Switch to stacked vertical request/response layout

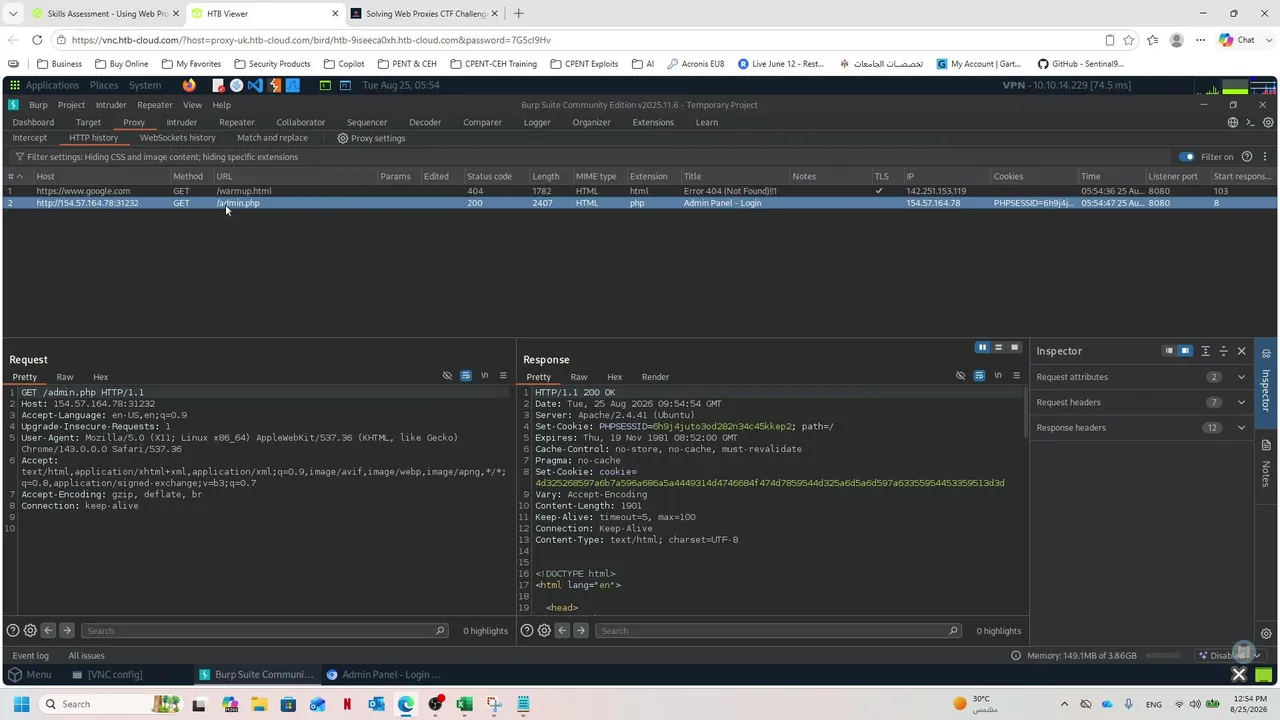998,348
